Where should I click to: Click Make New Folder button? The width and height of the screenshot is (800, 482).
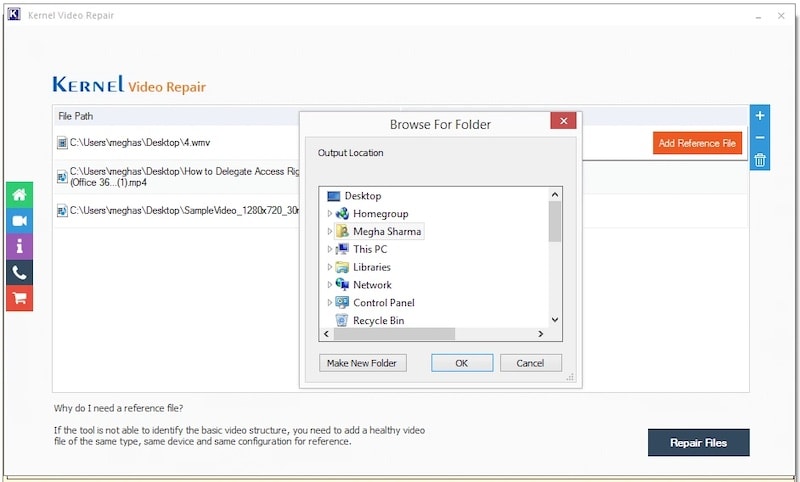tap(363, 363)
